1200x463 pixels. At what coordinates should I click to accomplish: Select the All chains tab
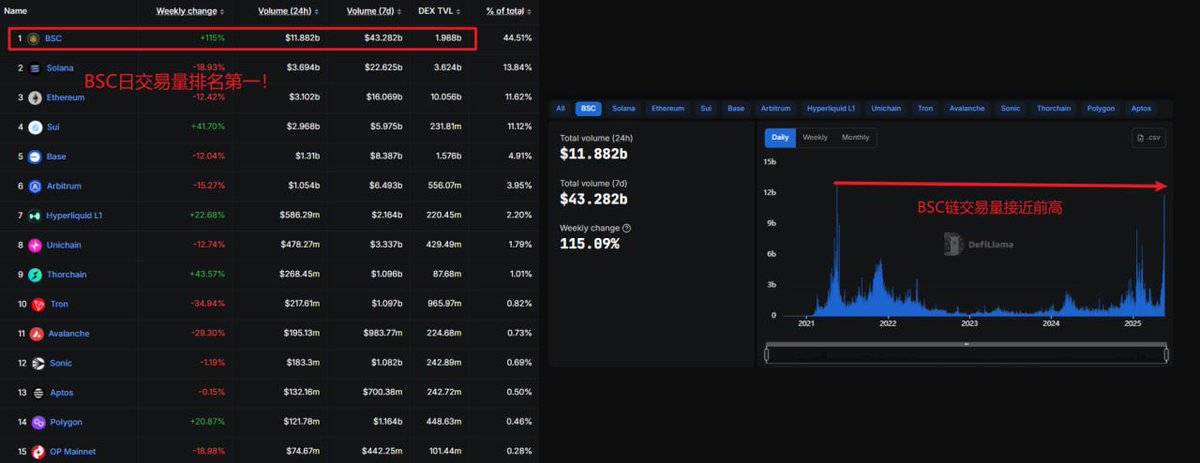[560, 108]
